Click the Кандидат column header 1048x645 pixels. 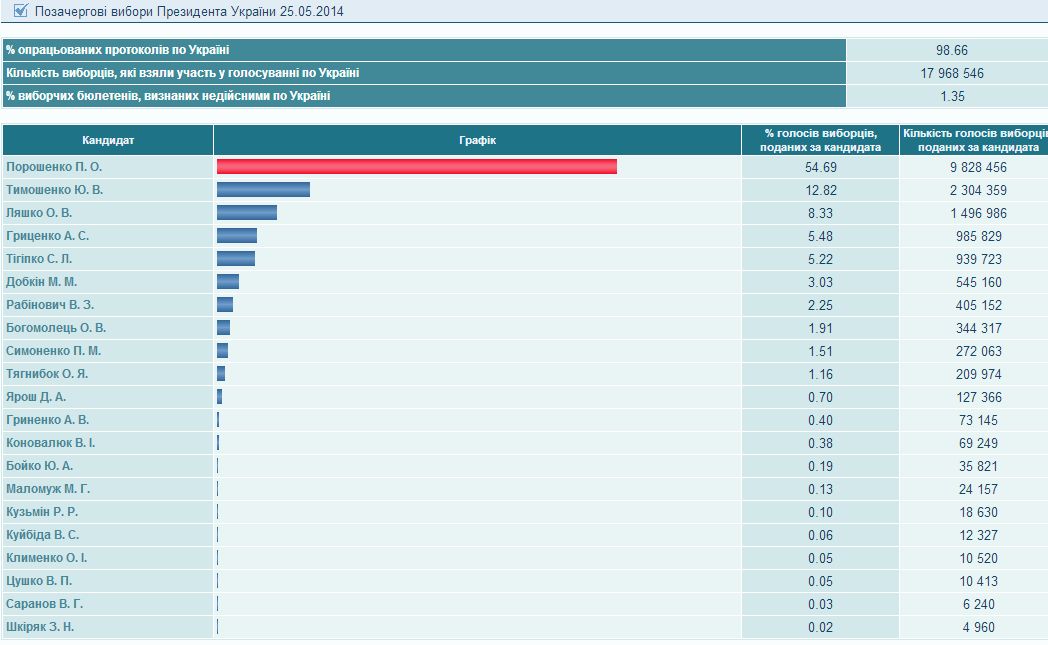pos(108,140)
